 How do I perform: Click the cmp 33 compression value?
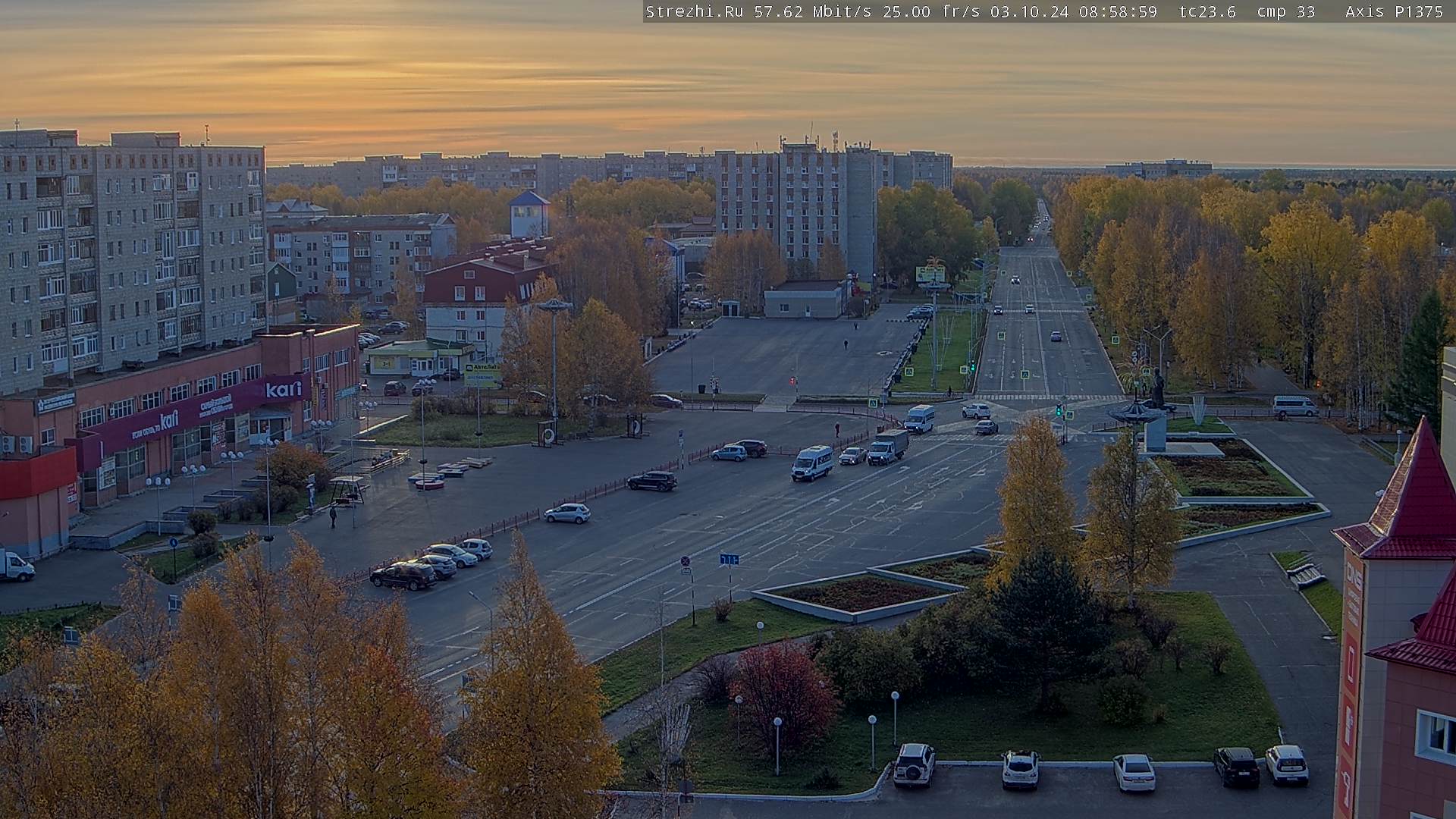(x=1286, y=11)
